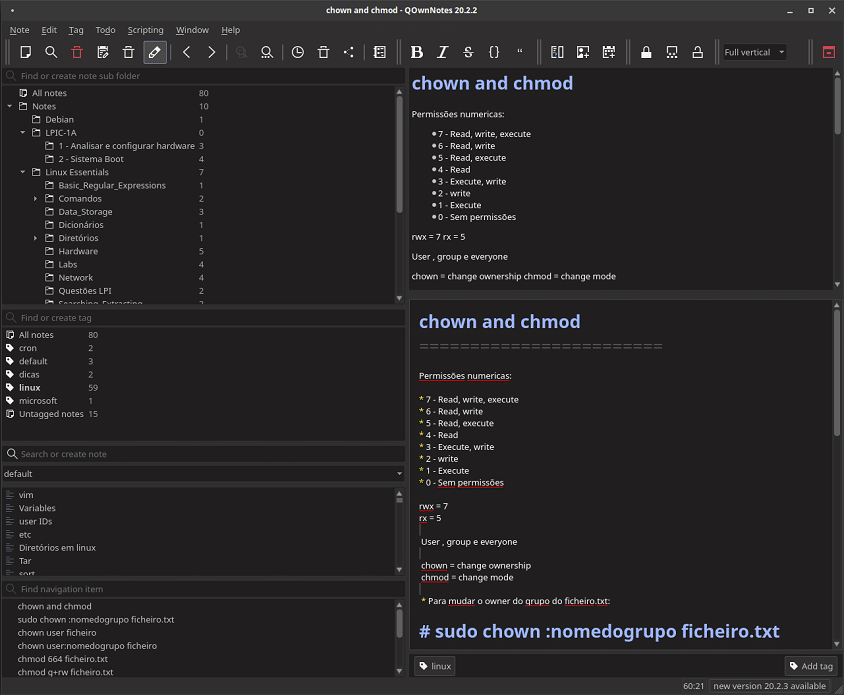844x695 pixels.
Task: Apply italic formatting with the I icon
Action: (442, 52)
